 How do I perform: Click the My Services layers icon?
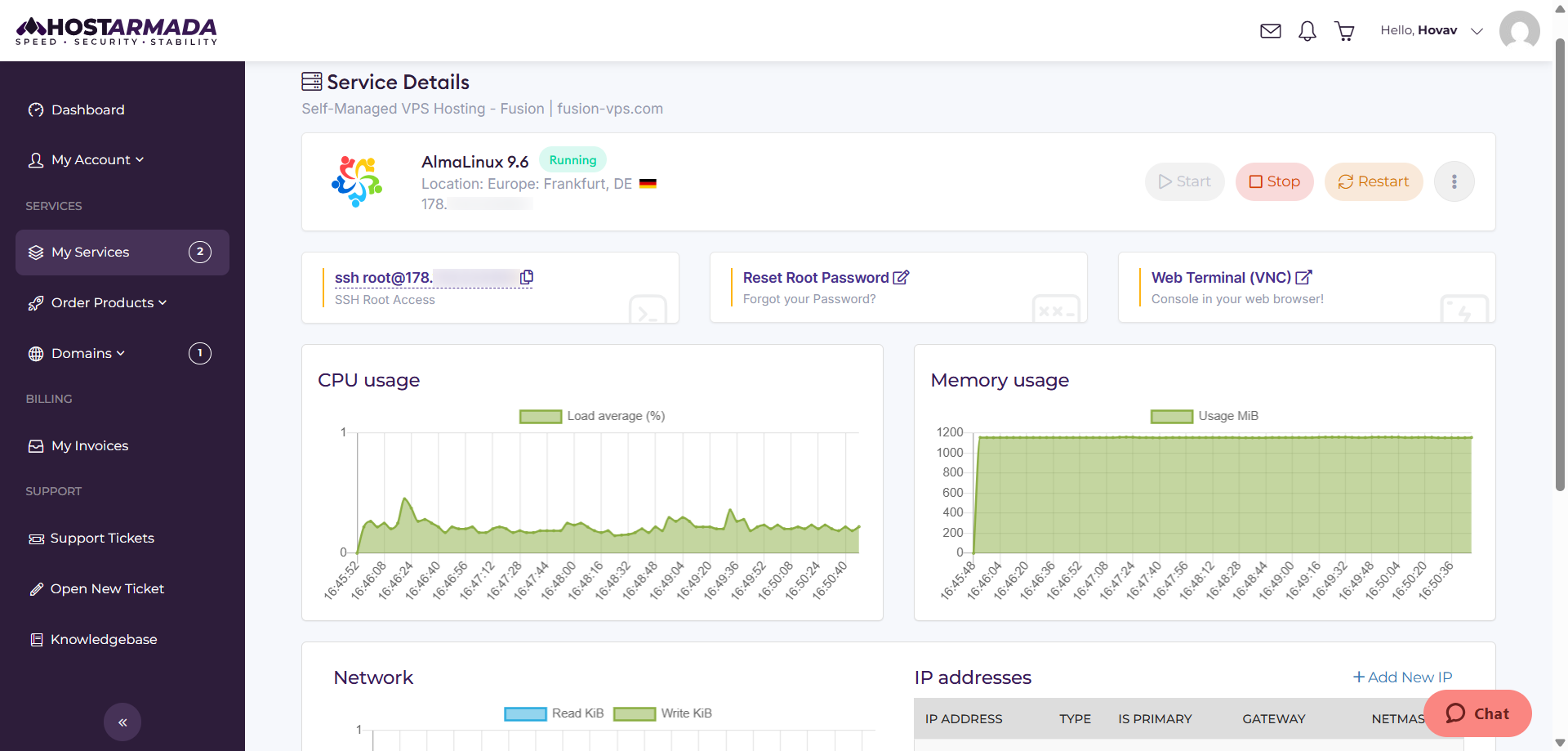click(x=36, y=253)
